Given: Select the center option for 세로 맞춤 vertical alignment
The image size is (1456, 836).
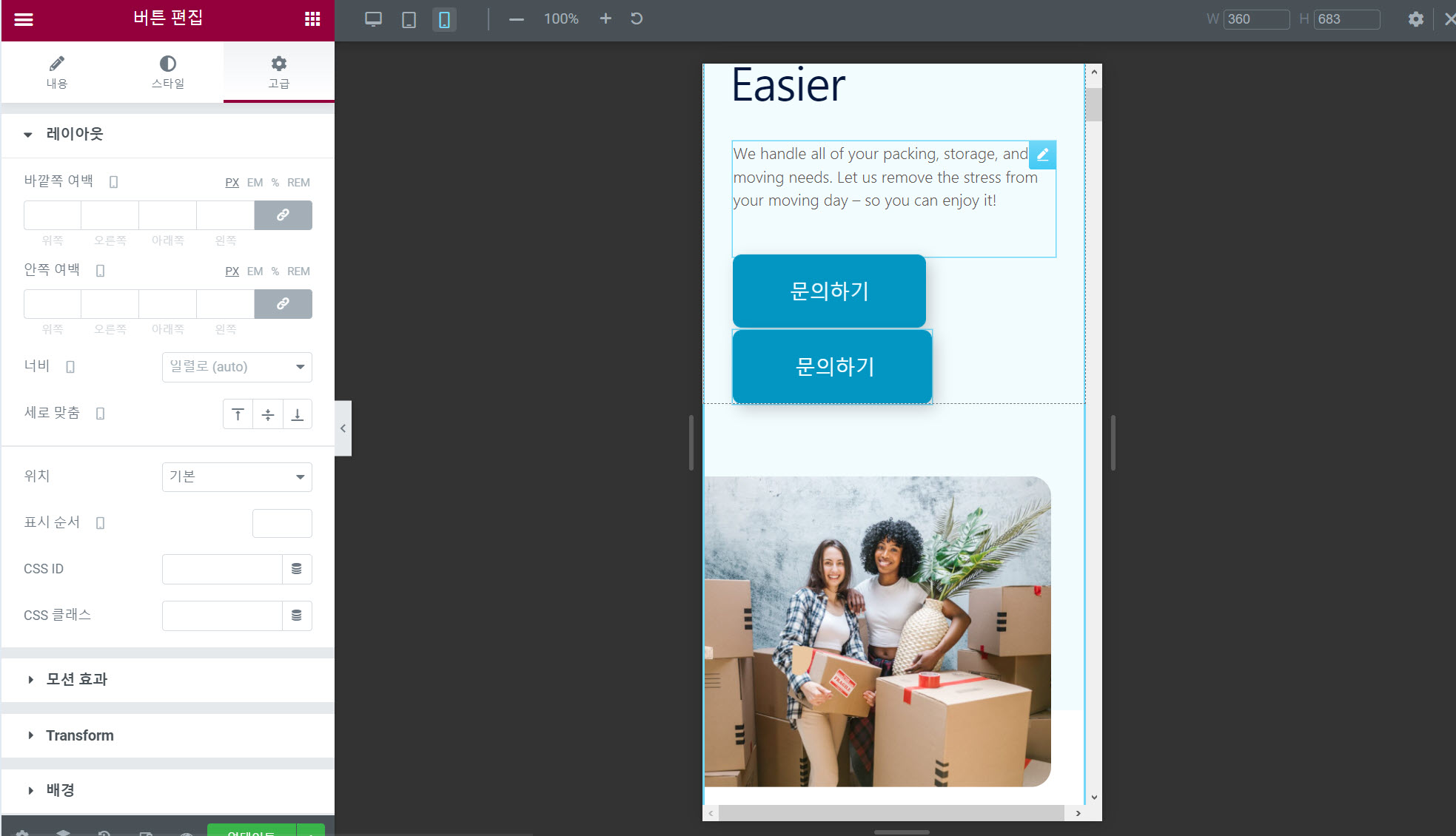Looking at the screenshot, I should click(268, 414).
